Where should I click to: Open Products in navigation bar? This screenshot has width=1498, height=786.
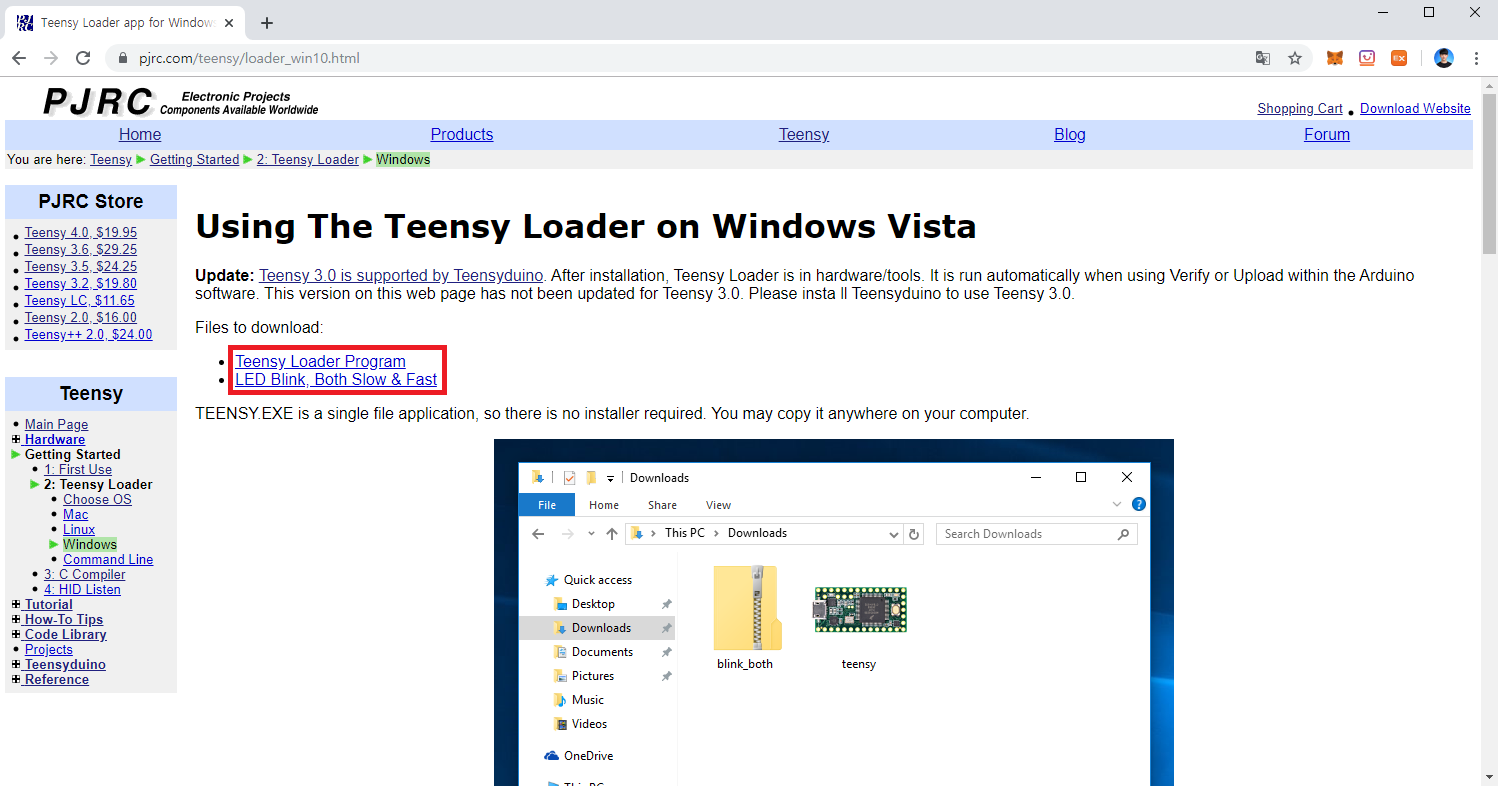[x=462, y=134]
